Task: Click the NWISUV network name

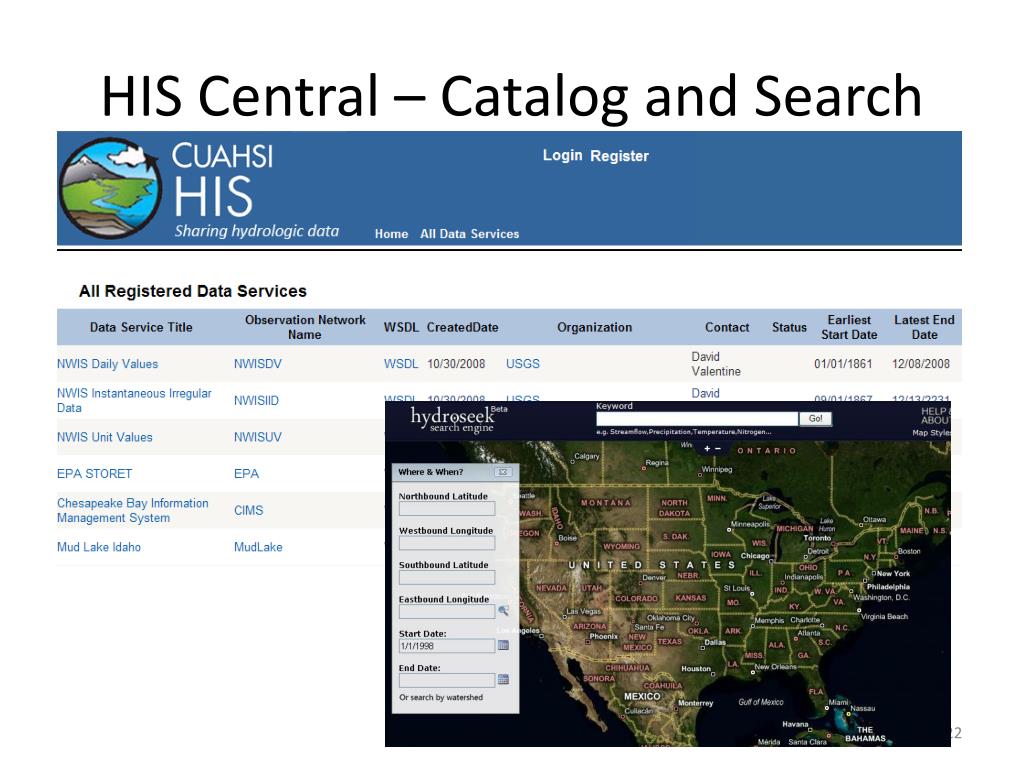Action: pyautogui.click(x=257, y=437)
